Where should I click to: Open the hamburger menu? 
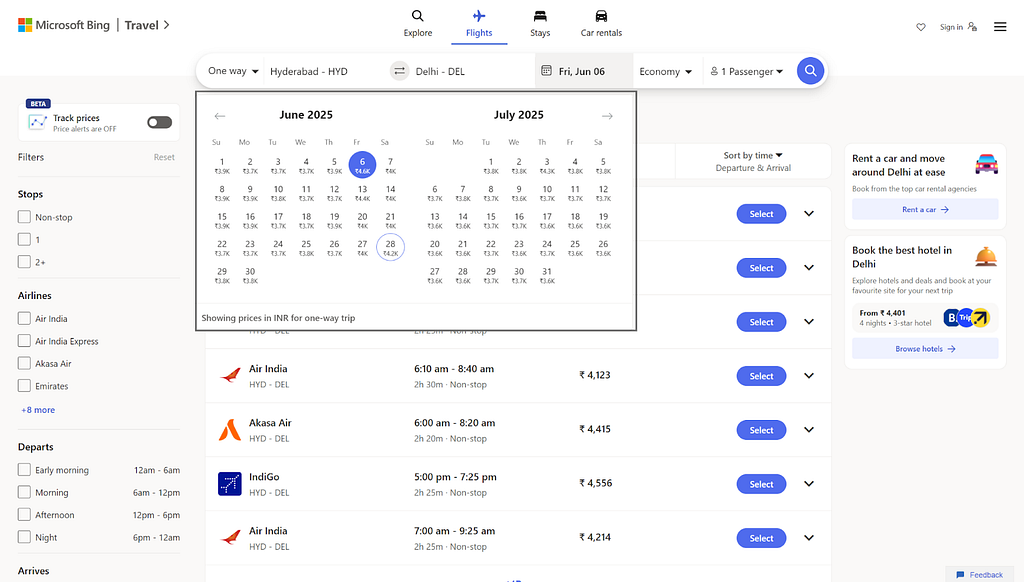(1000, 27)
